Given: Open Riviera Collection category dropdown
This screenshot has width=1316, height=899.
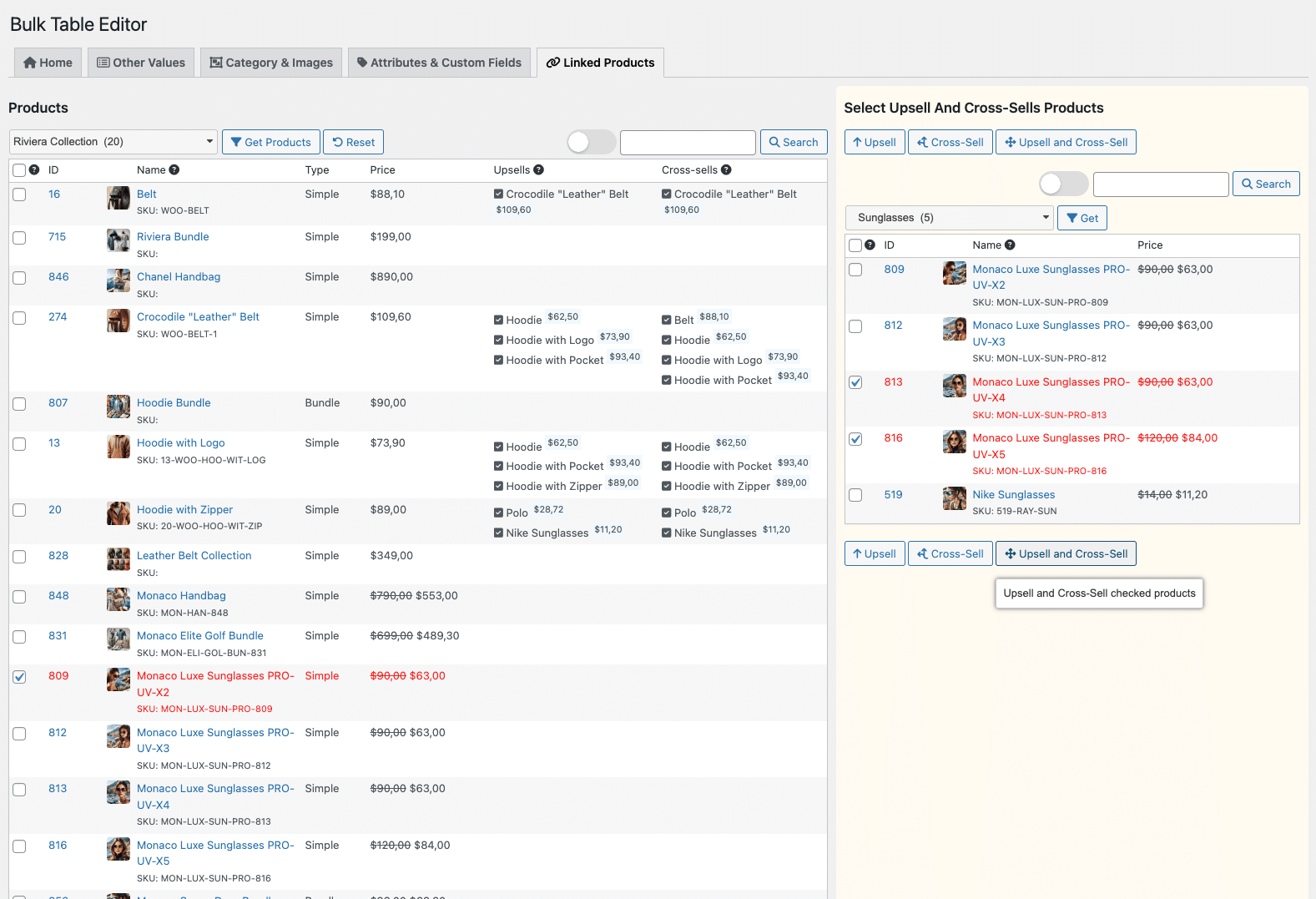Looking at the screenshot, I should pos(113,142).
